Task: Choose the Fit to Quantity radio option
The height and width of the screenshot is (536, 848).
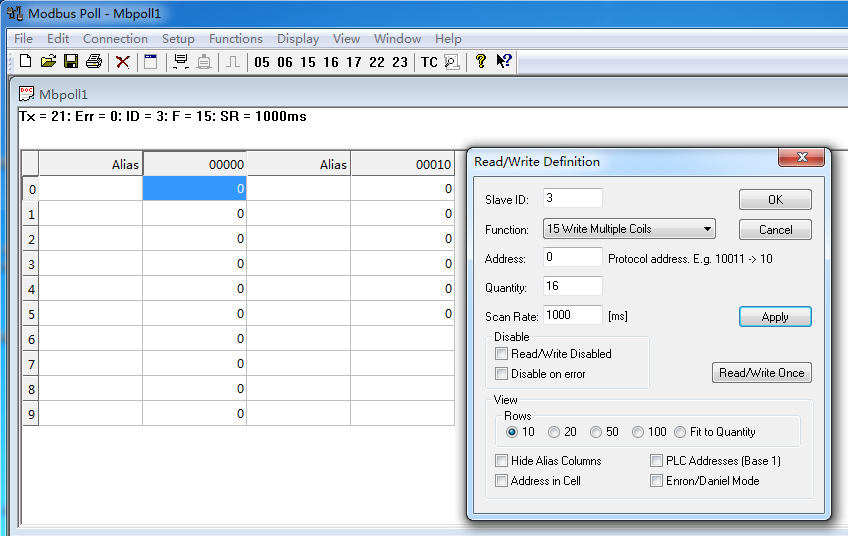Action: [680, 432]
